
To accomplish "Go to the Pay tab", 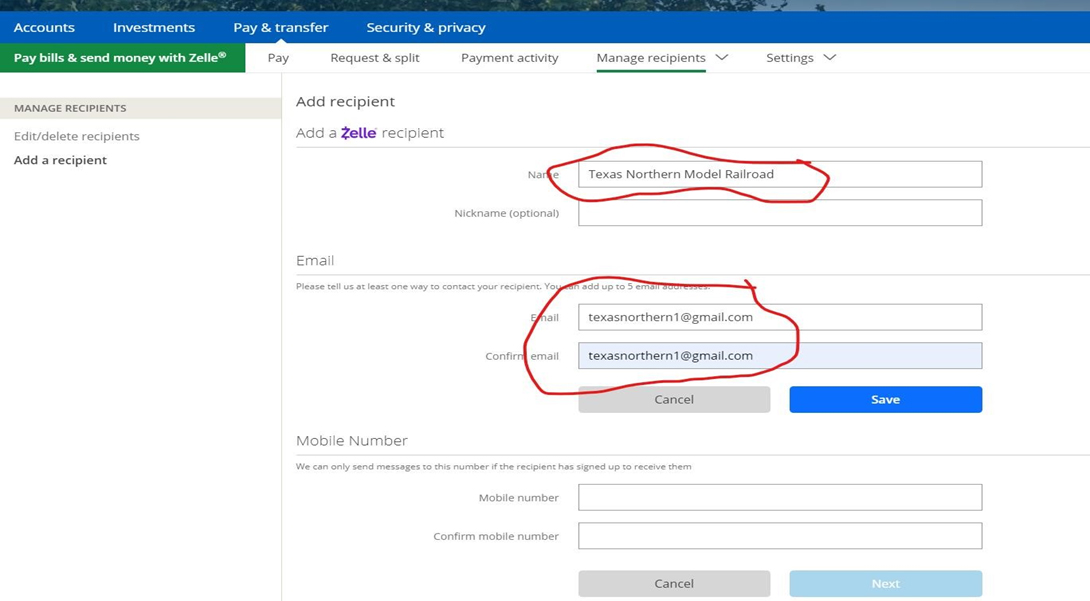I will [278, 58].
